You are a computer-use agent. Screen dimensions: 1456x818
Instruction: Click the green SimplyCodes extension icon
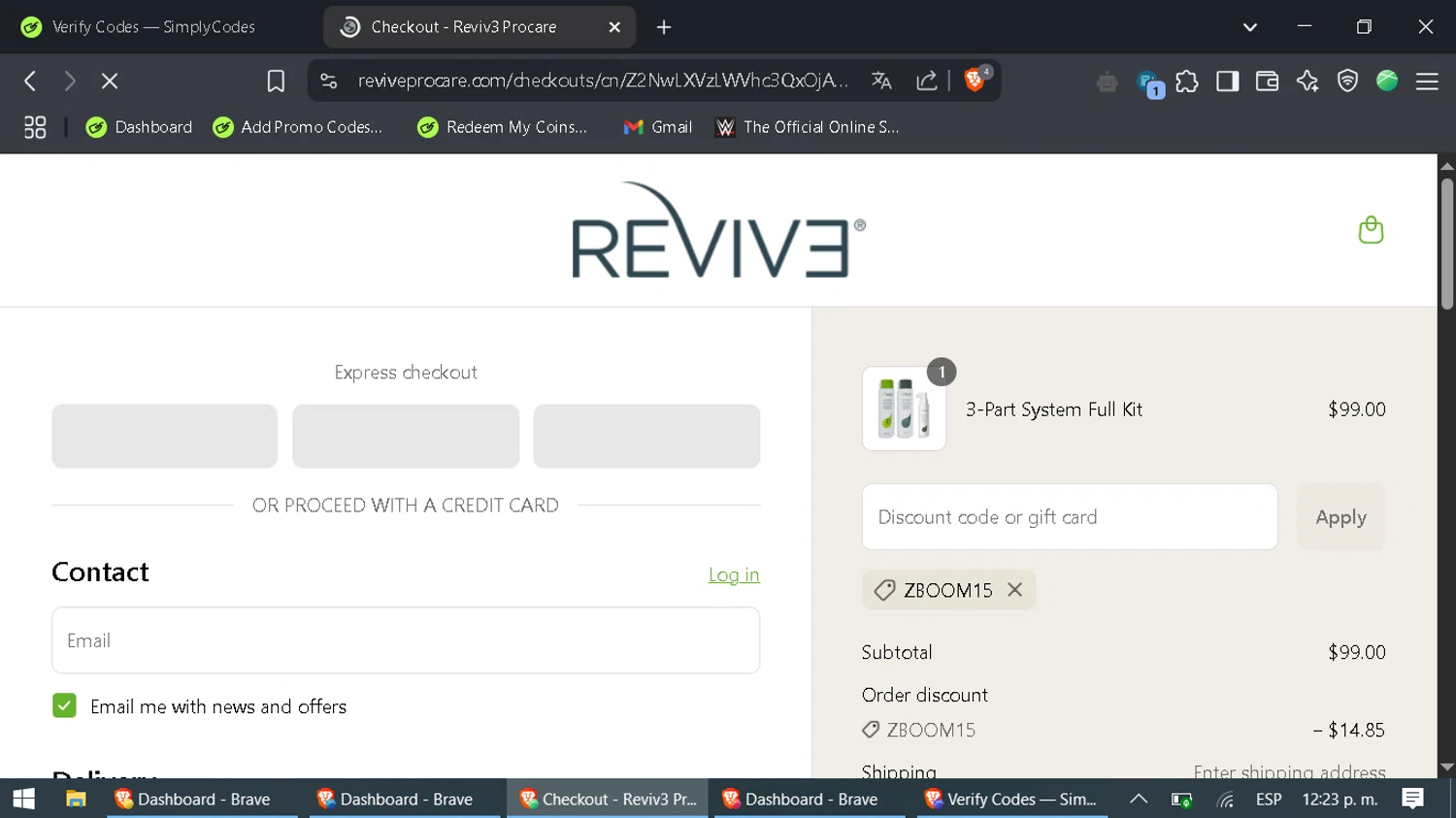pyautogui.click(x=1387, y=81)
